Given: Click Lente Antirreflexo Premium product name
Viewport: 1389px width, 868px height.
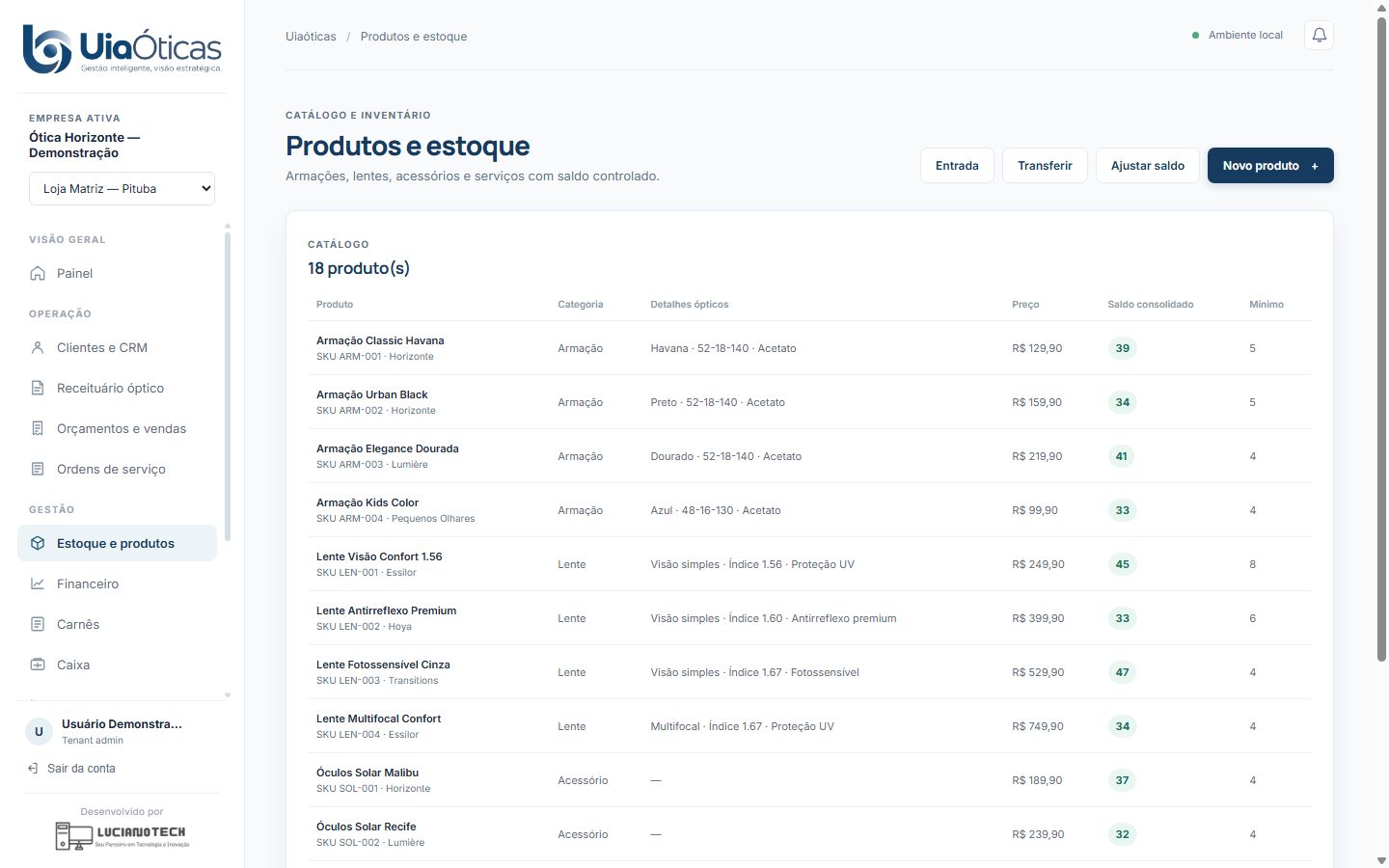Looking at the screenshot, I should pos(386,610).
